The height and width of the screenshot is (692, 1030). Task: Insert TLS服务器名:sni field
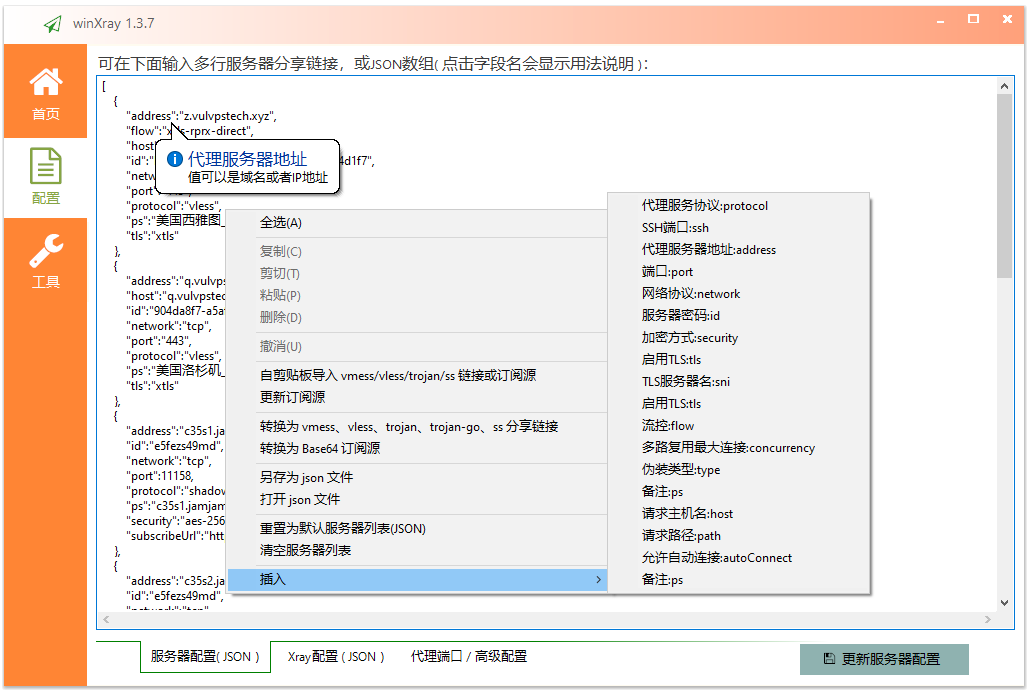pyautogui.click(x=738, y=382)
